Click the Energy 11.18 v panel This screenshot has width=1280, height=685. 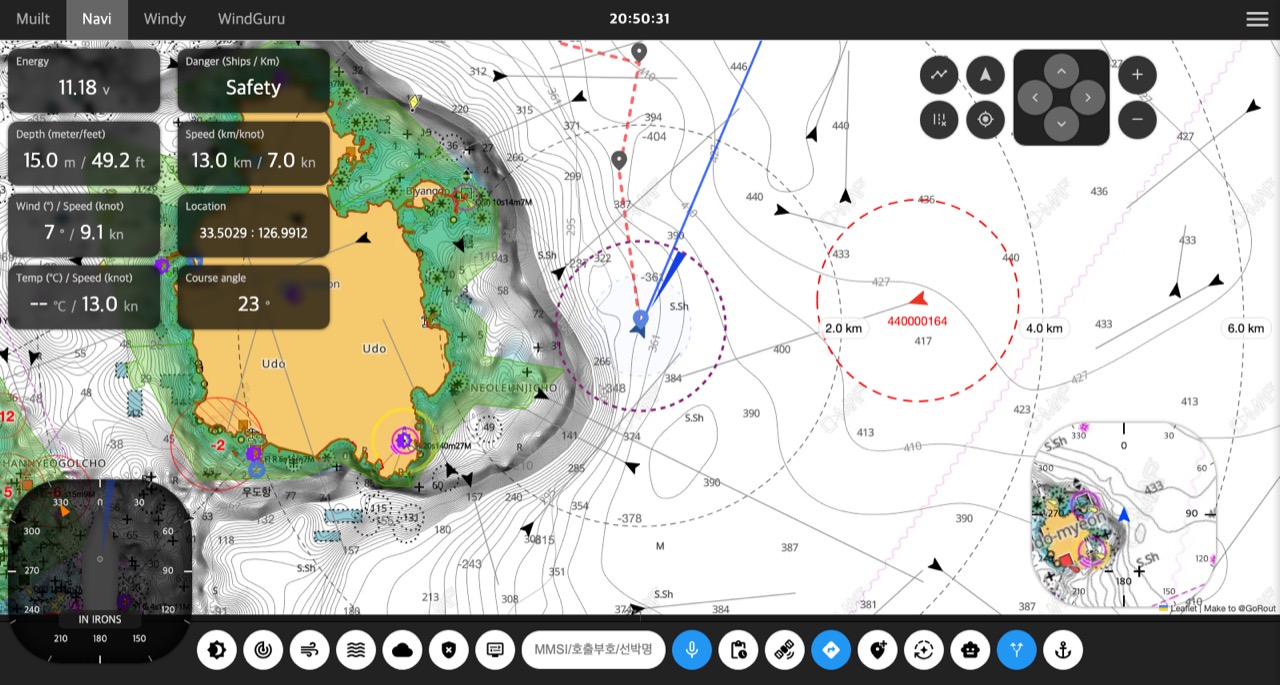(84, 80)
